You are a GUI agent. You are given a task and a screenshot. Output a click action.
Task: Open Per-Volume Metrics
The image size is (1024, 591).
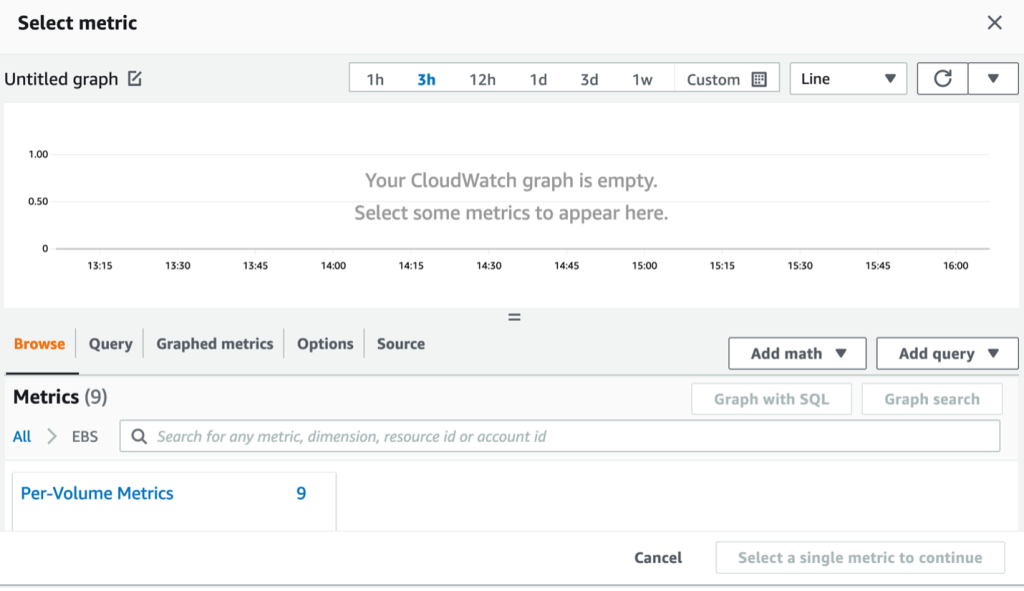96,493
